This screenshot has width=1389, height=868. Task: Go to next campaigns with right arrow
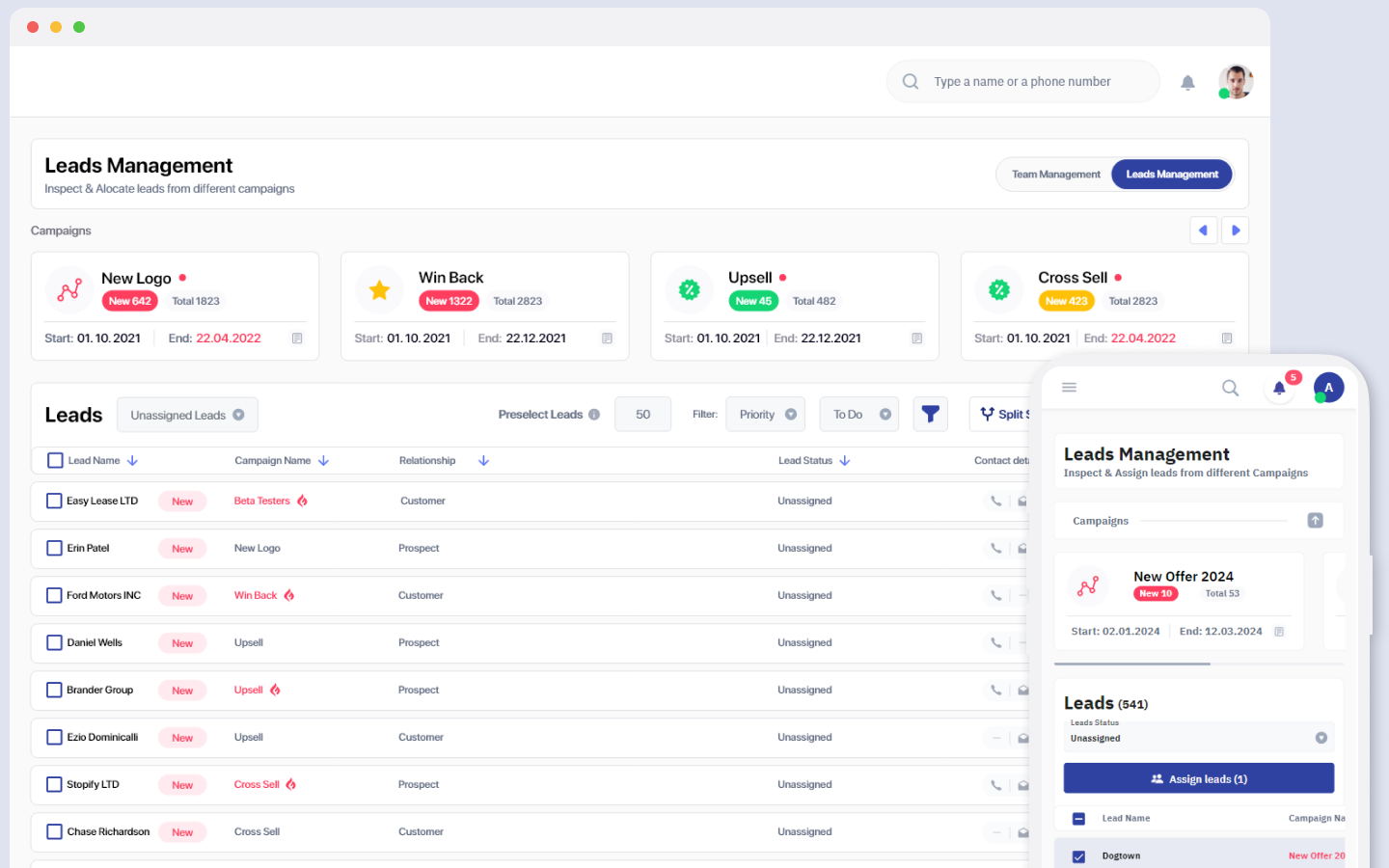1236,231
